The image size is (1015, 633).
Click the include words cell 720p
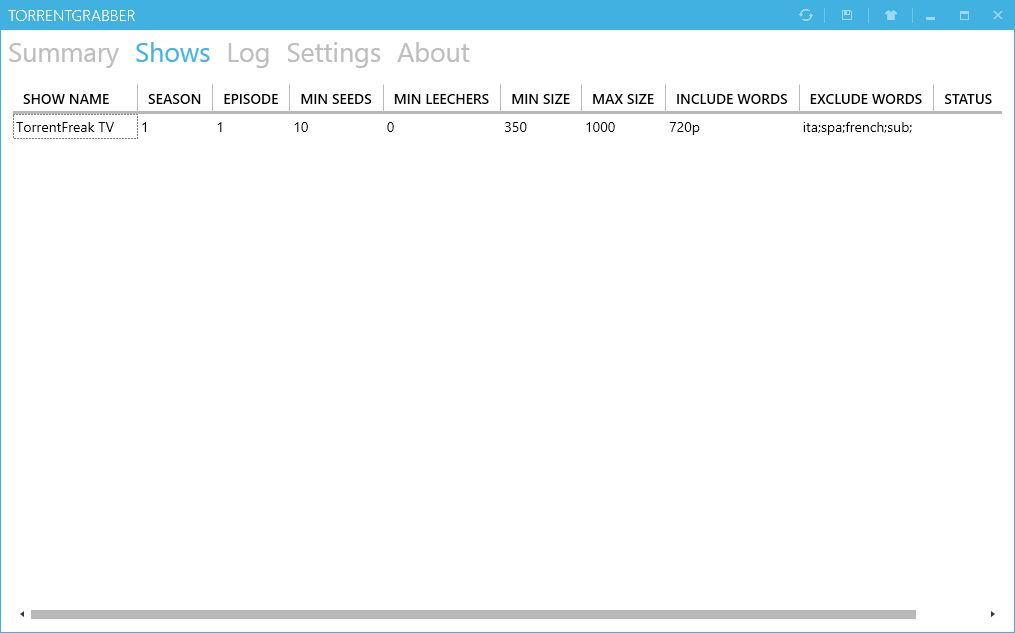click(684, 128)
